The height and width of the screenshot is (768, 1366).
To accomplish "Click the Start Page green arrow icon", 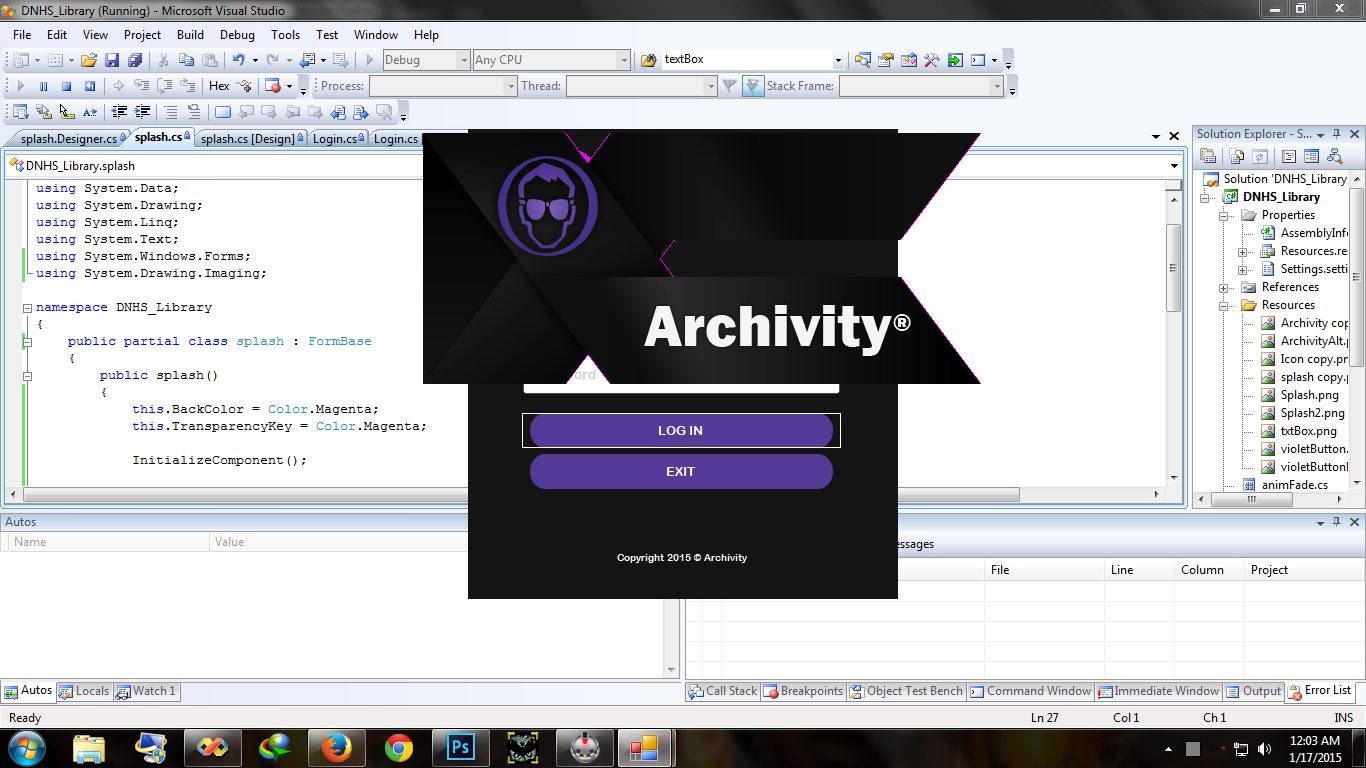I will tap(955, 60).
